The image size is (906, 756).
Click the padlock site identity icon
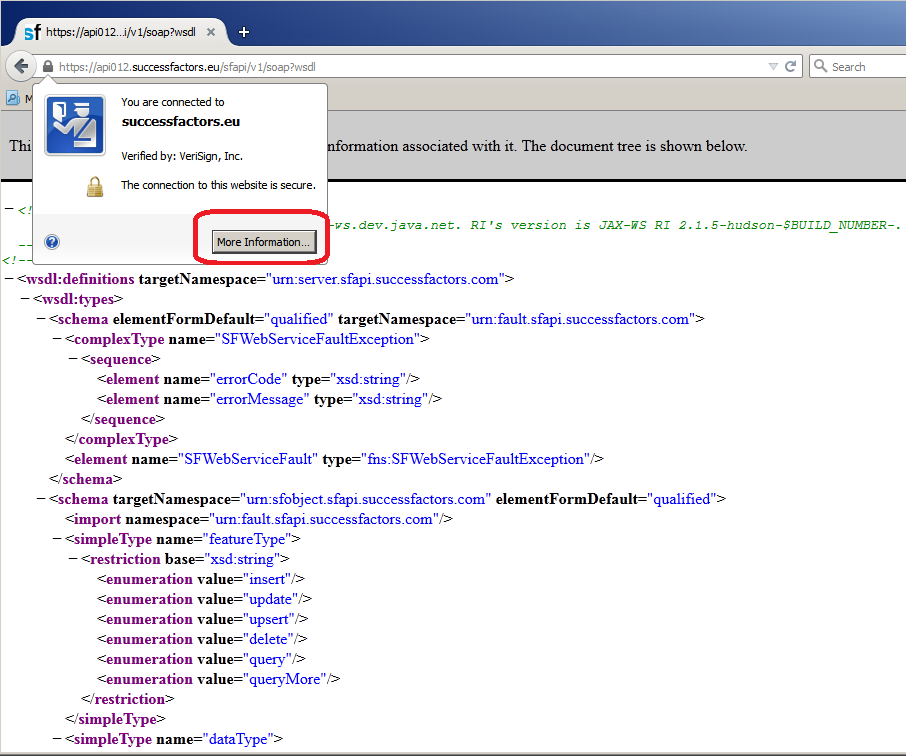click(47, 67)
